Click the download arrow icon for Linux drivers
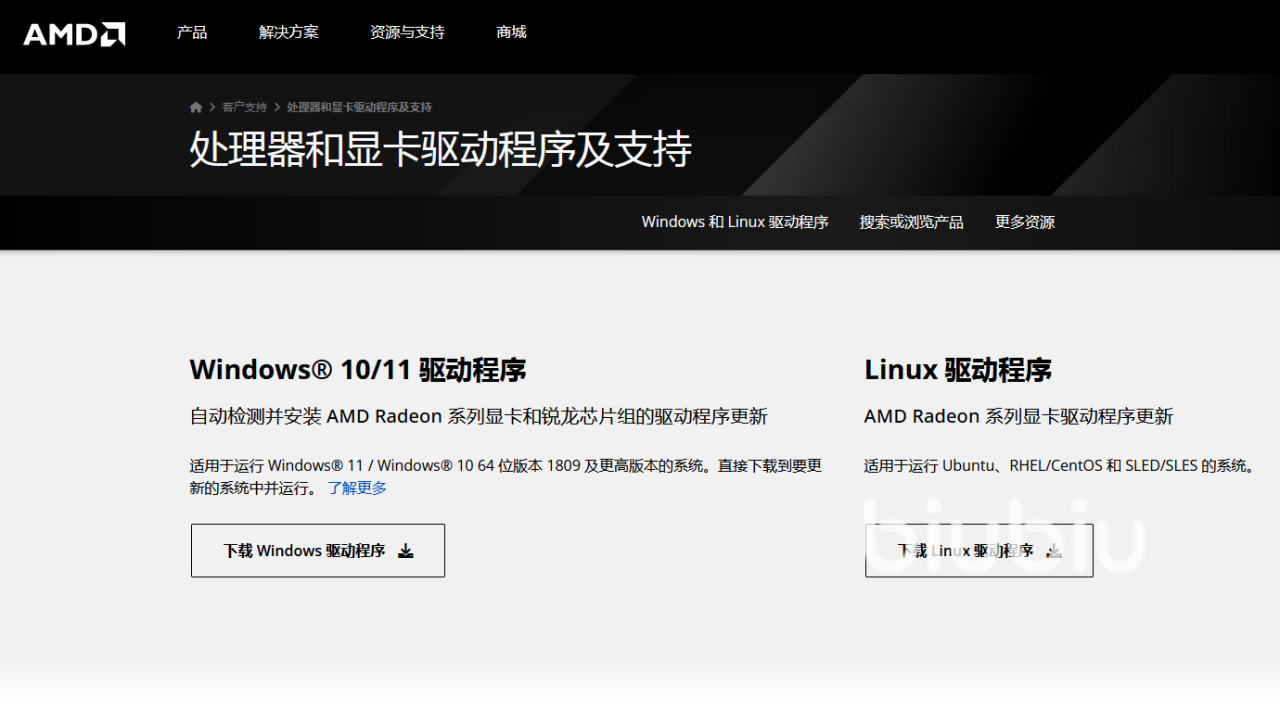Screen dimensions: 1280x710 point(1054,551)
